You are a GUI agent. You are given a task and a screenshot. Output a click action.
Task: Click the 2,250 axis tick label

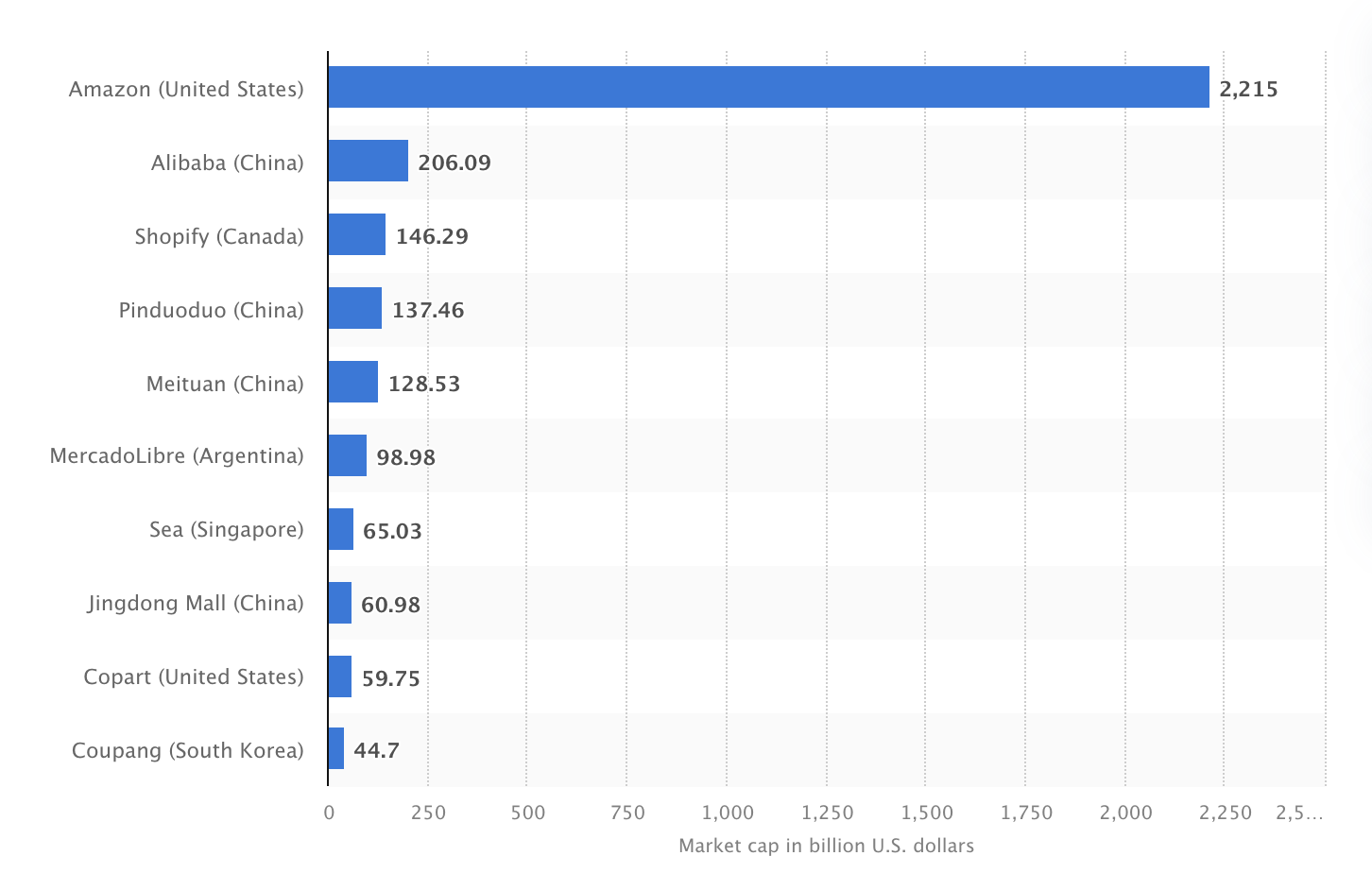(1226, 813)
